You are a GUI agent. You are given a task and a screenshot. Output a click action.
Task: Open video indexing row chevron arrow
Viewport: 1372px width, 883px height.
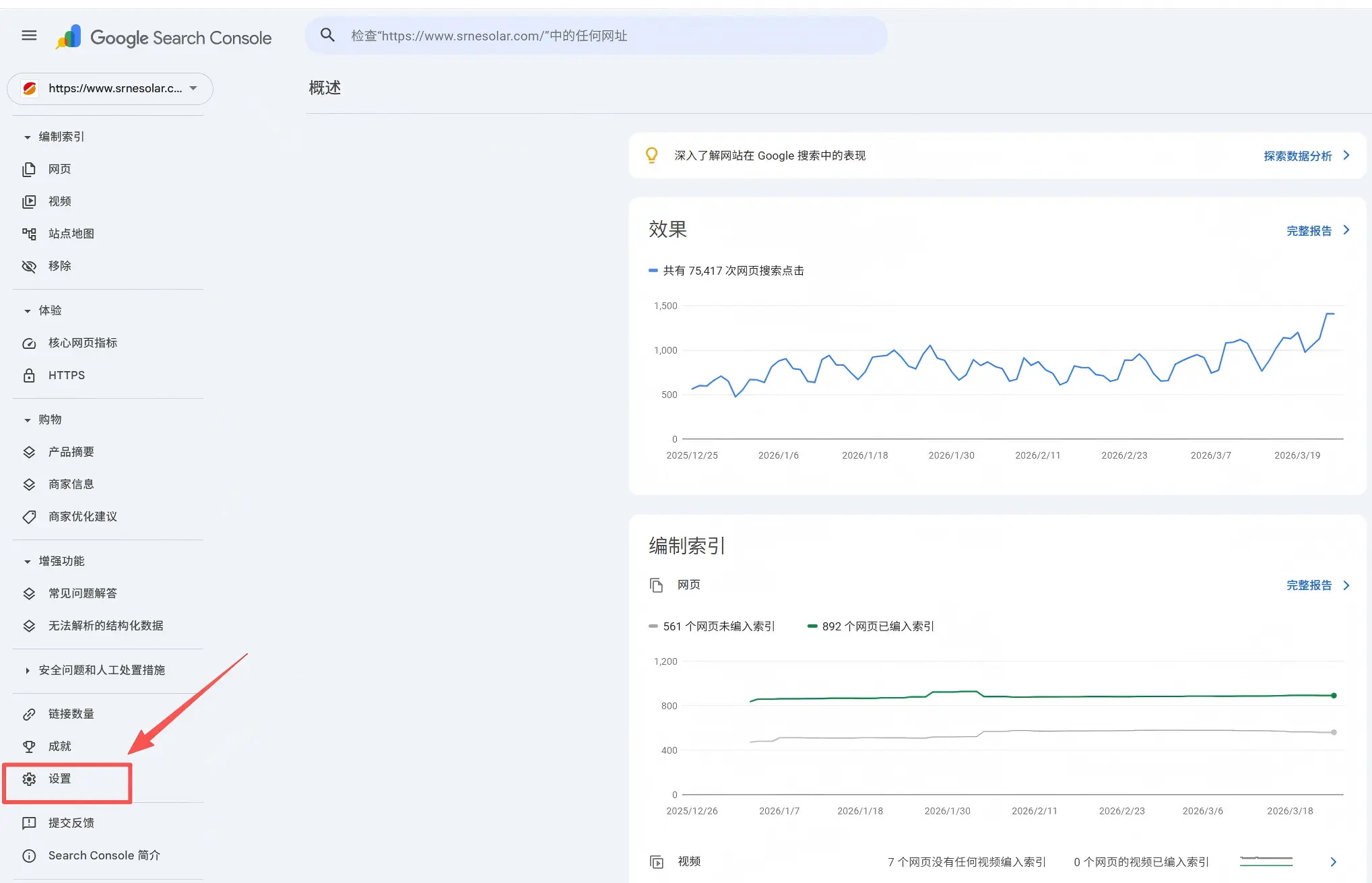point(1333,862)
